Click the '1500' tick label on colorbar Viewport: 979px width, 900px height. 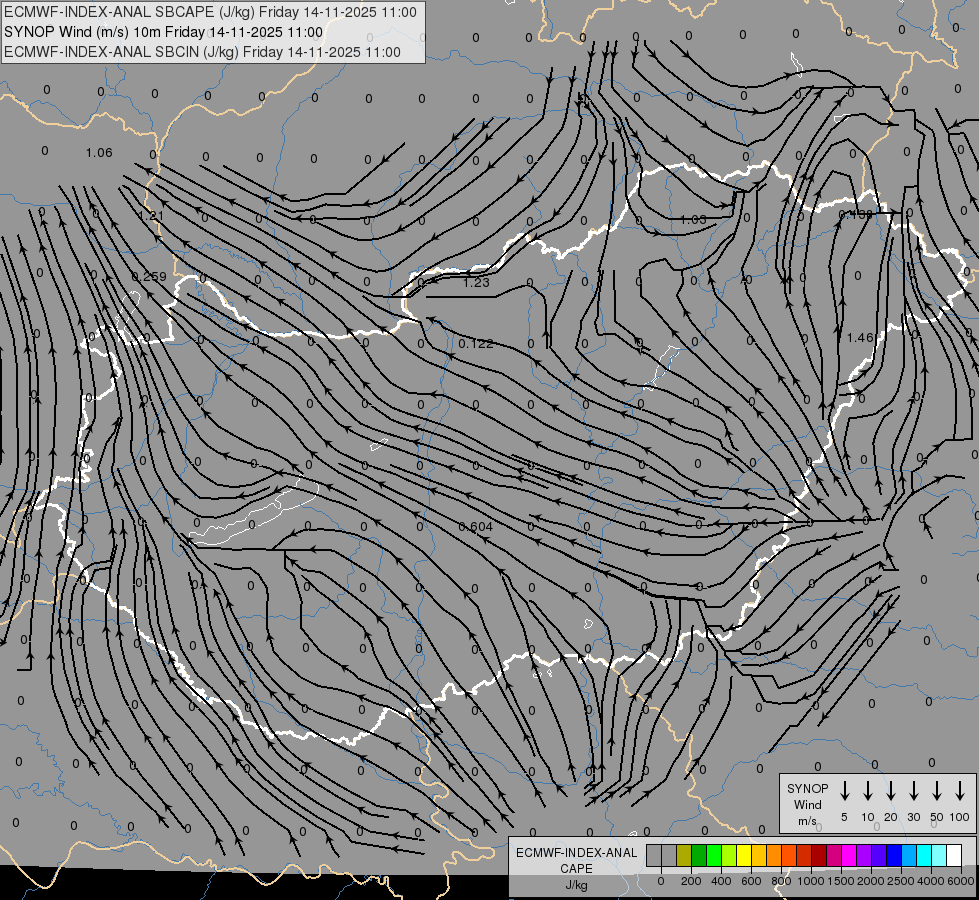(x=841, y=881)
